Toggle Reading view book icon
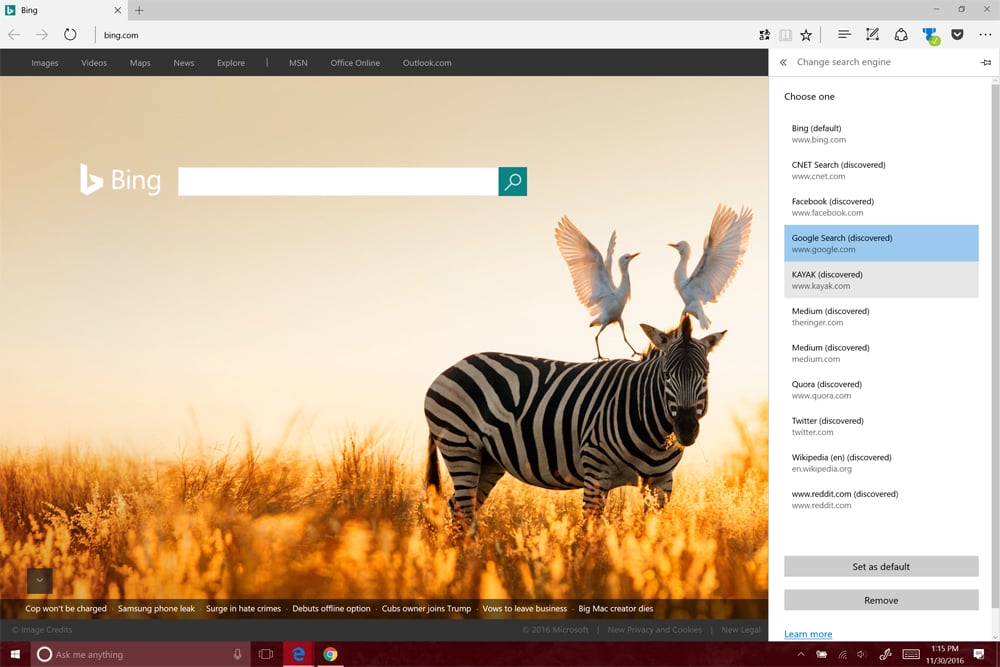This screenshot has height=667, width=1000. pyautogui.click(x=785, y=35)
